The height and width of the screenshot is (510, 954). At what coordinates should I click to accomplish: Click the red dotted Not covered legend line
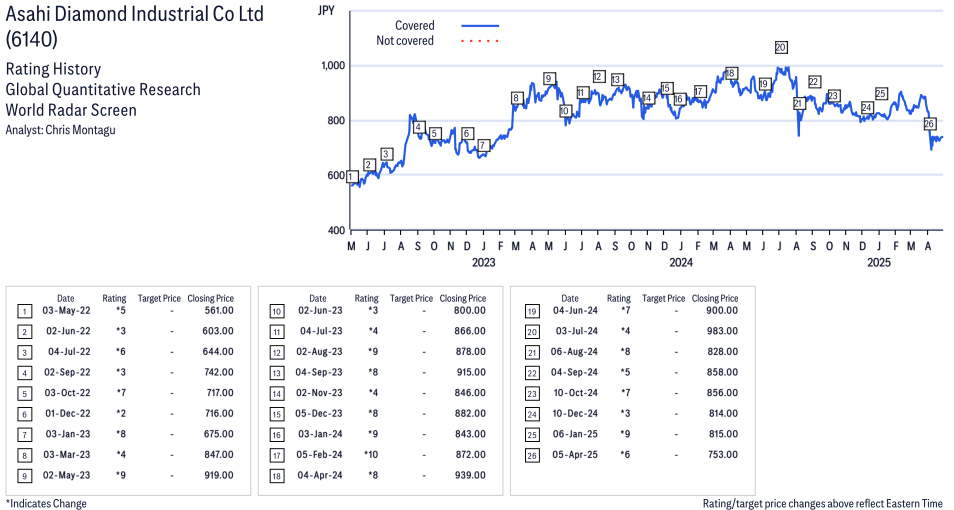pyautogui.click(x=480, y=41)
